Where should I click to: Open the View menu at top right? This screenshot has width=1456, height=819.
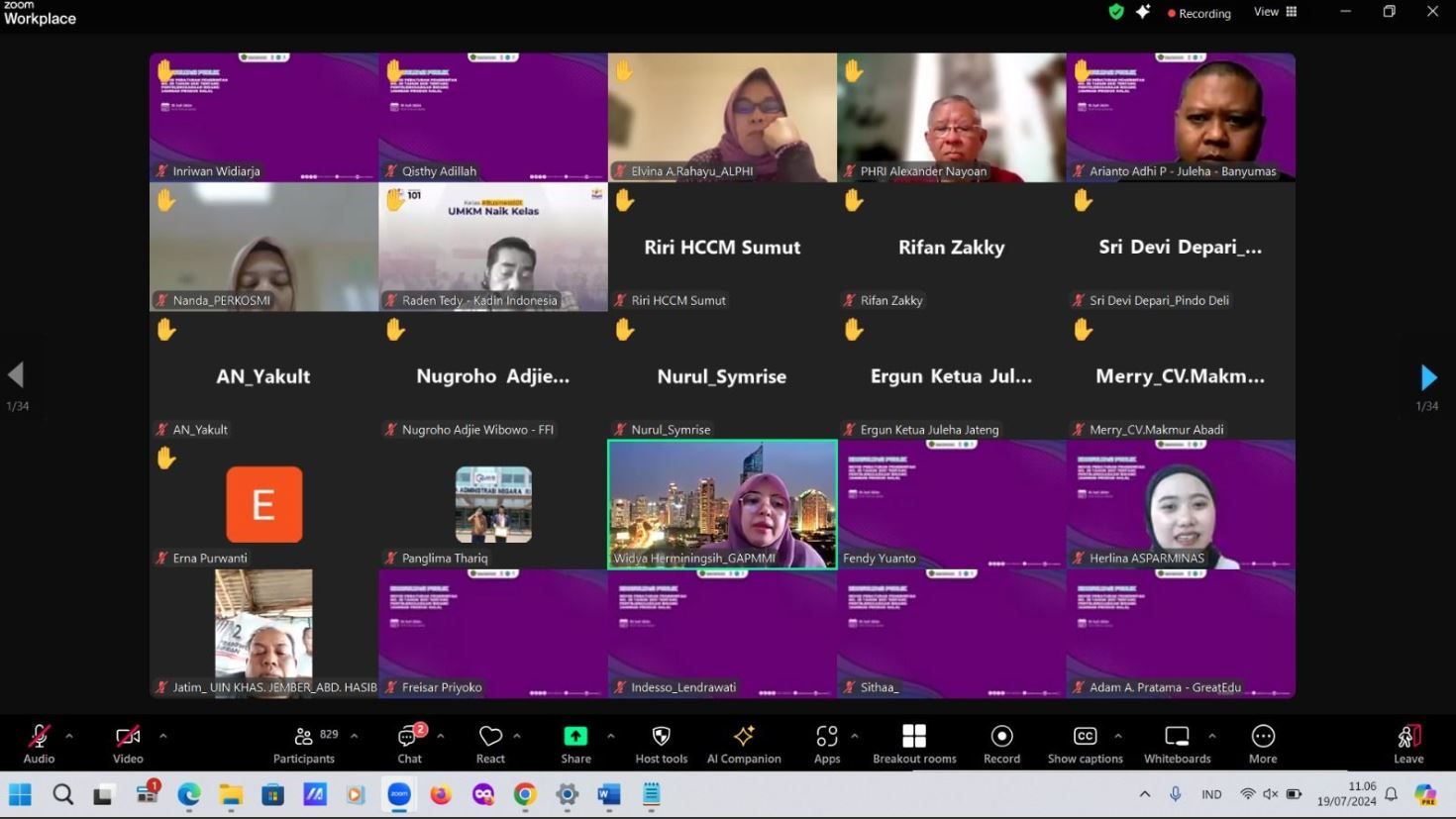pos(1275,12)
